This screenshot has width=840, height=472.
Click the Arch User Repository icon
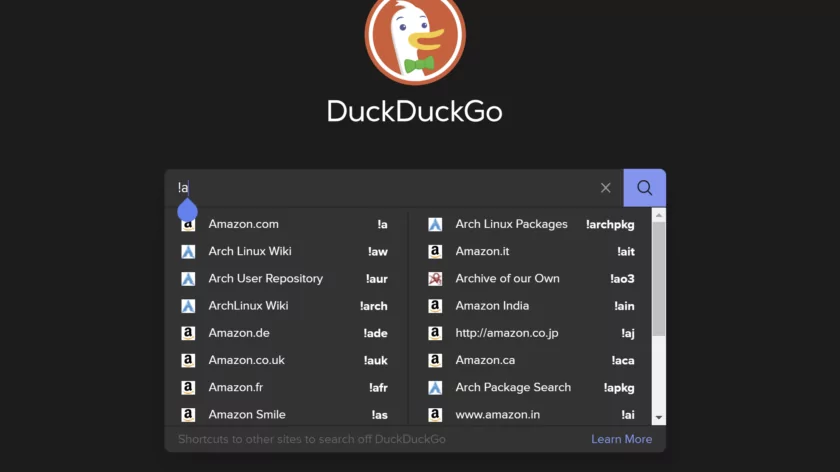(188, 279)
